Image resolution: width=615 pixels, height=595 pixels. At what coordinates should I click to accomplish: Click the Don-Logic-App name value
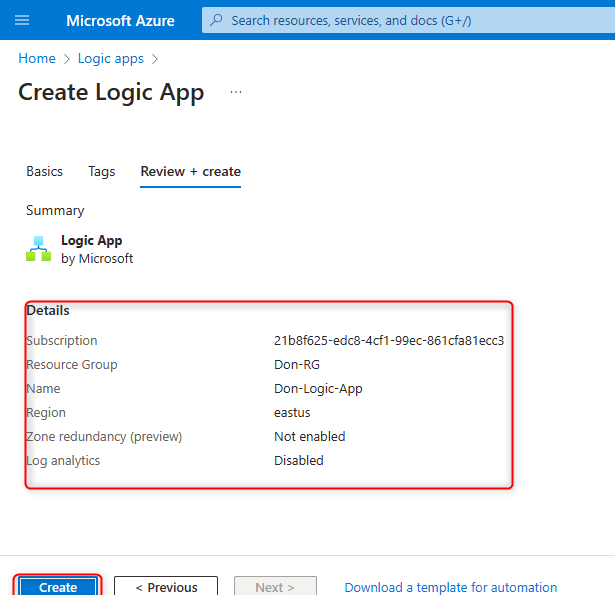(x=318, y=389)
